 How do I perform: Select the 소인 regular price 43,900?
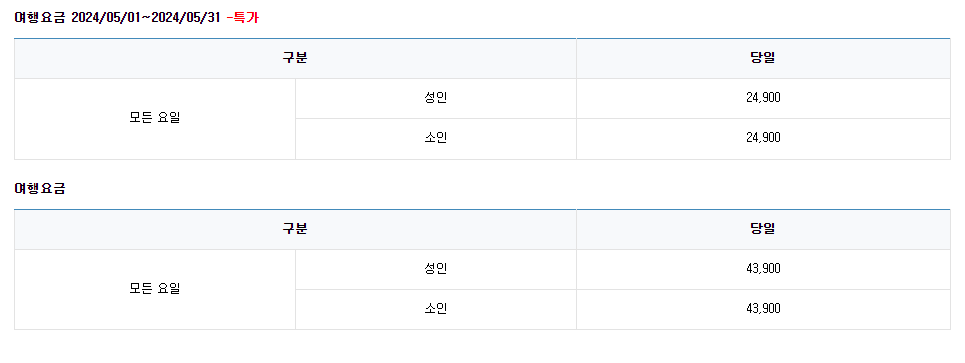pos(763,309)
